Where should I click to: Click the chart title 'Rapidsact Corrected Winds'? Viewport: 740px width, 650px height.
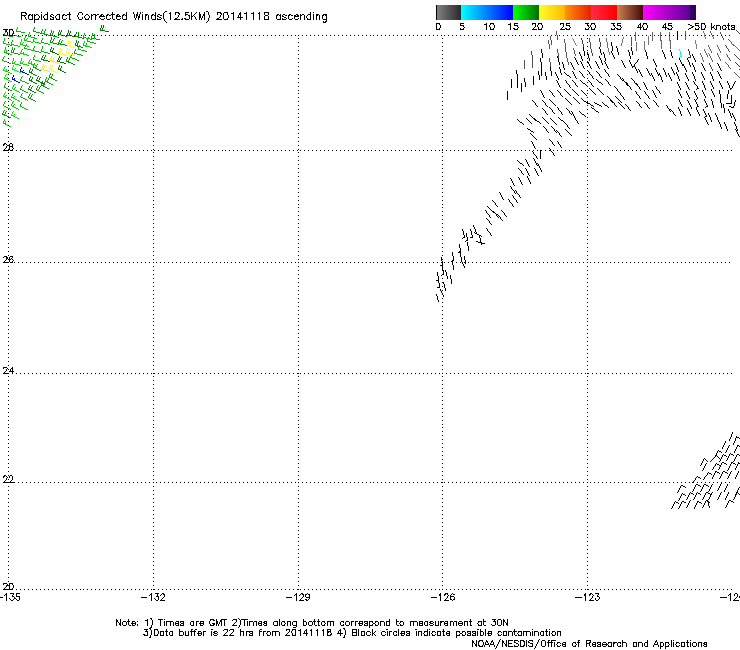click(91, 16)
